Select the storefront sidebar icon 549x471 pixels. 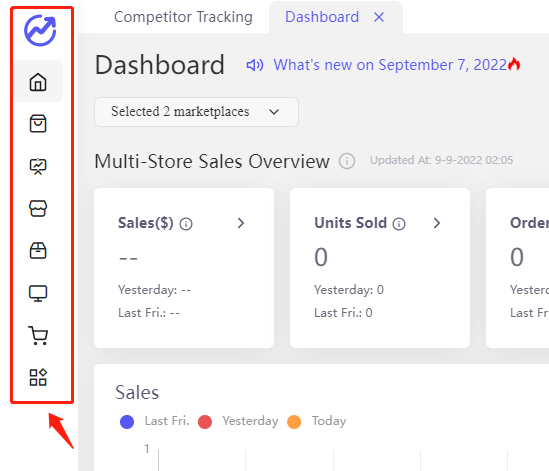(x=38, y=208)
